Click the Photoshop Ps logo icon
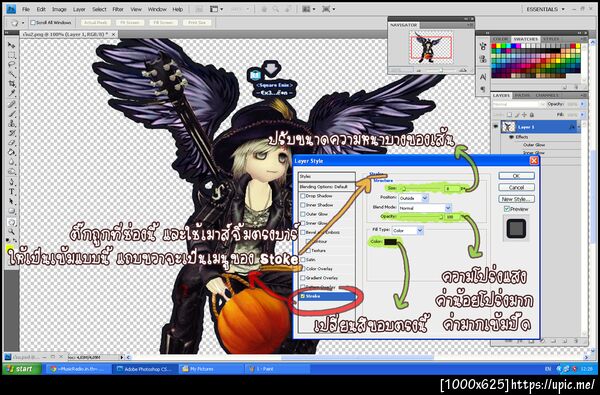 coord(11,9)
